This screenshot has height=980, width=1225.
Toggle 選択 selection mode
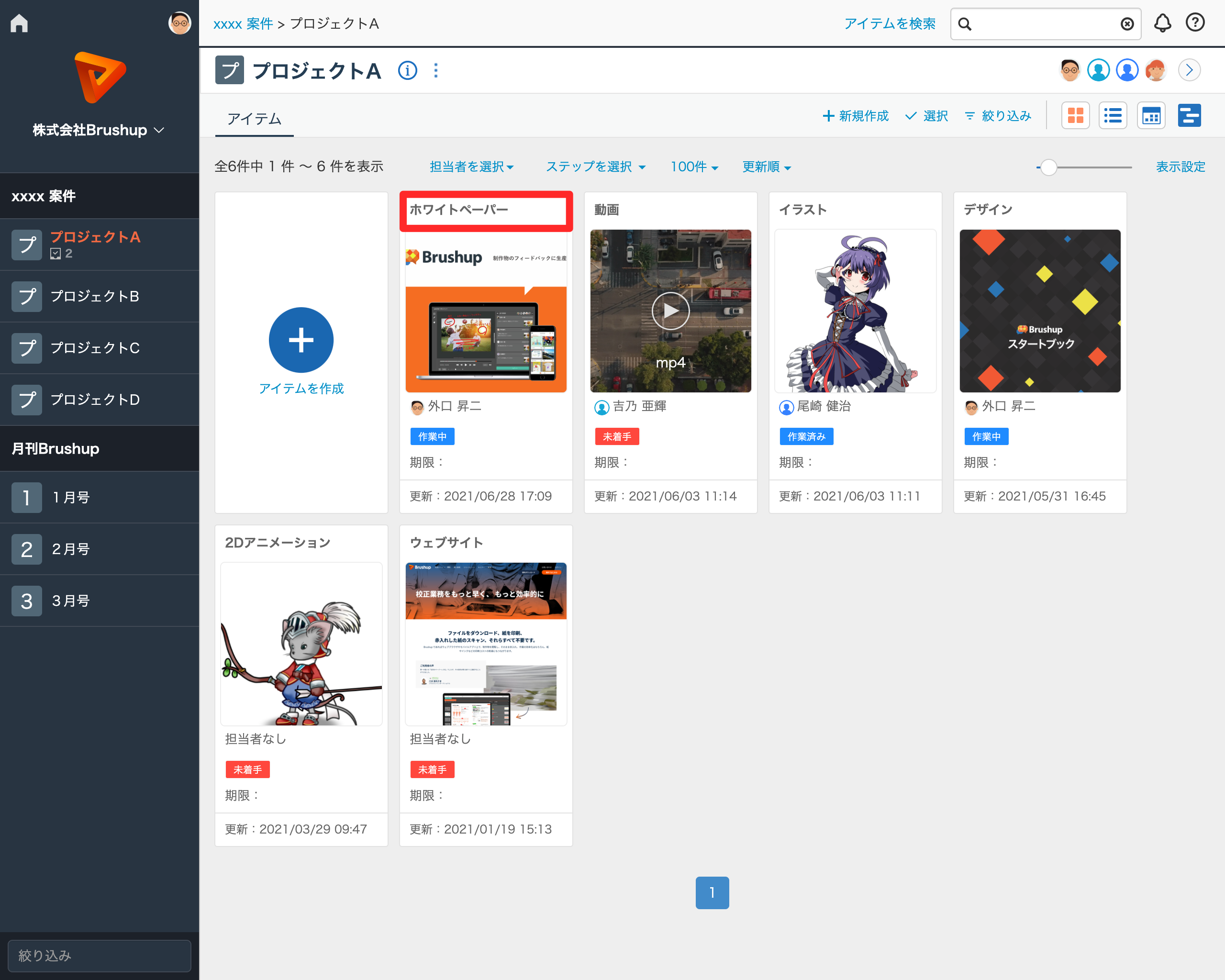[927, 116]
